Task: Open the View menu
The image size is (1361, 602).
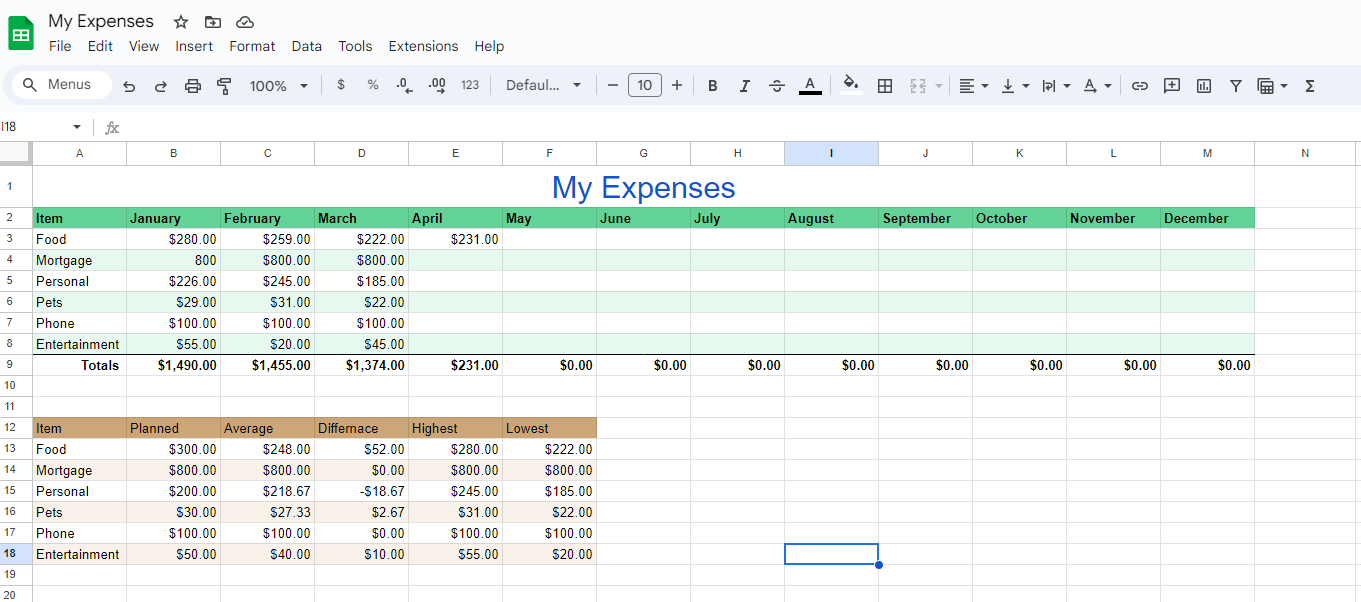Action: (x=144, y=46)
